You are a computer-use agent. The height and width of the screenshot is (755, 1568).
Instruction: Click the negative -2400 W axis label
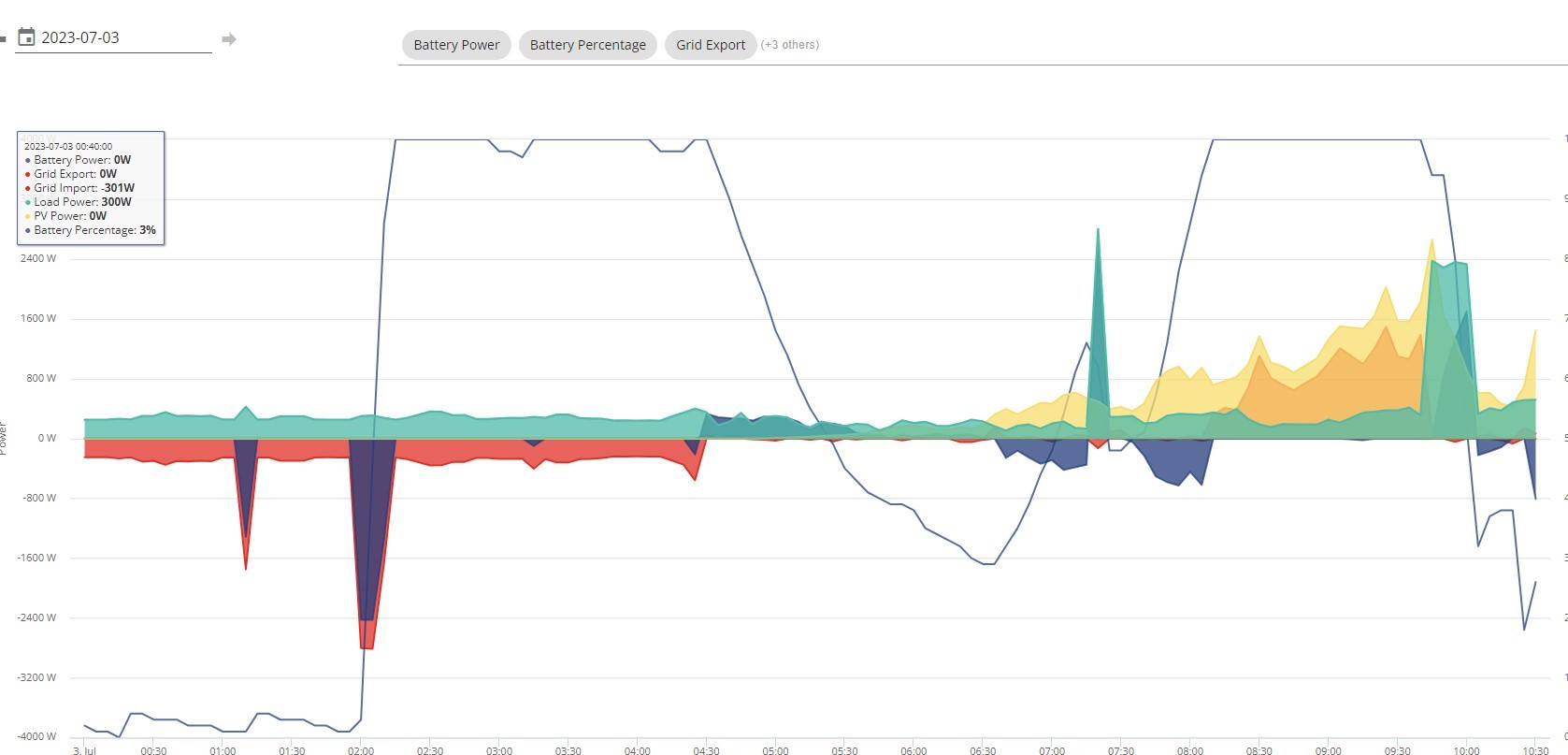(x=37, y=617)
